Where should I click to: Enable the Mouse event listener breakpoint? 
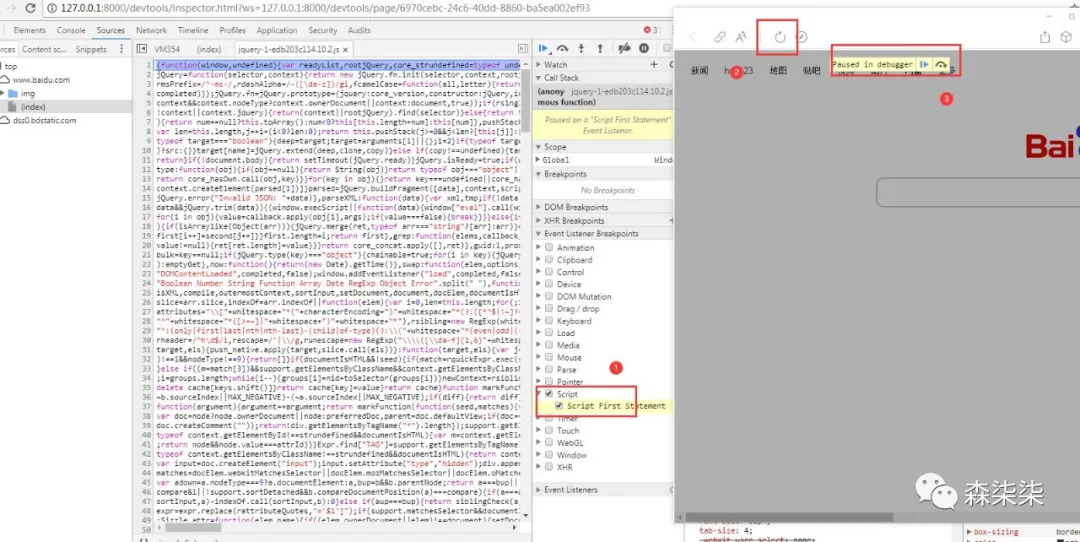pyautogui.click(x=549, y=357)
